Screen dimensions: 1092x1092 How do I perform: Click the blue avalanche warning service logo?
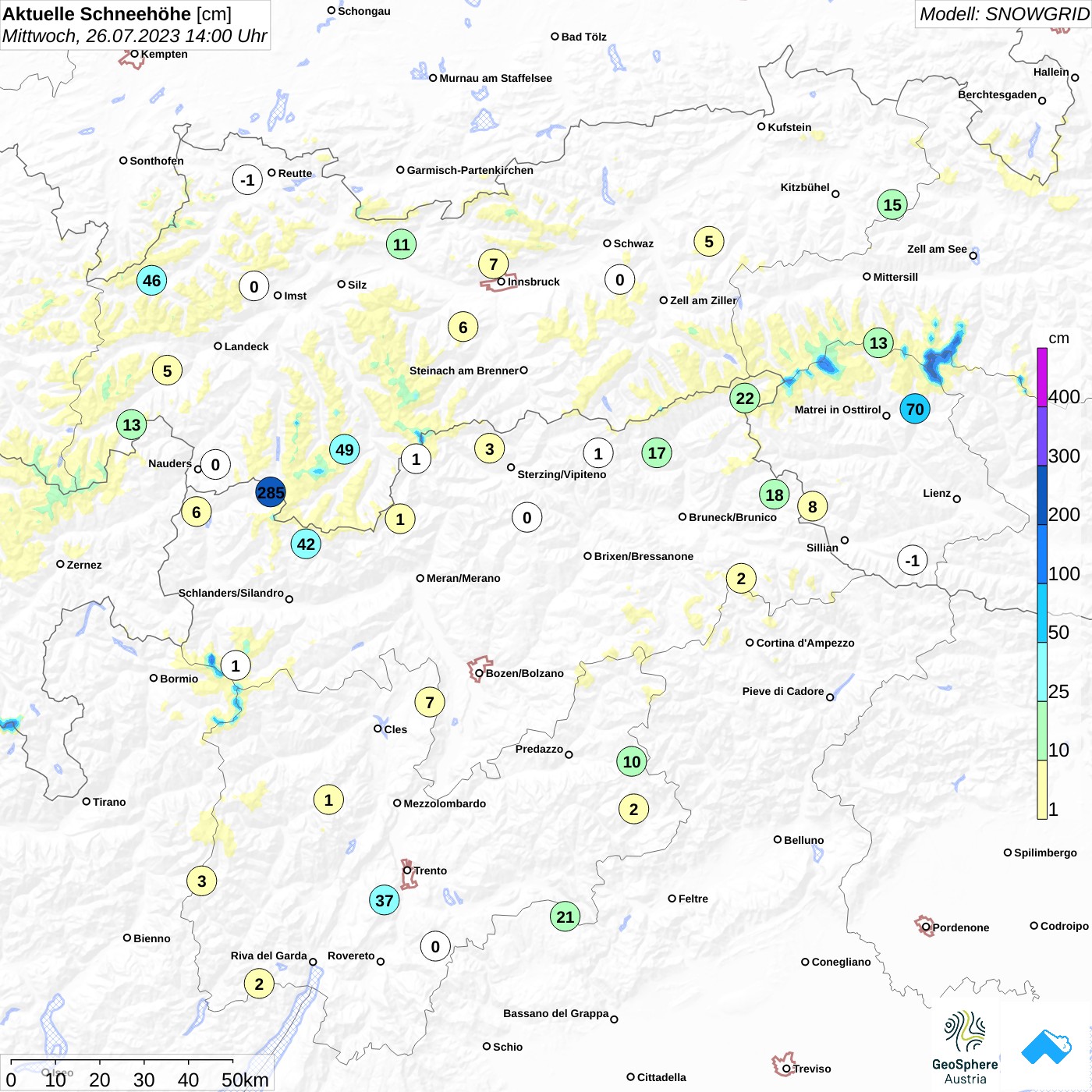click(x=1046, y=1047)
